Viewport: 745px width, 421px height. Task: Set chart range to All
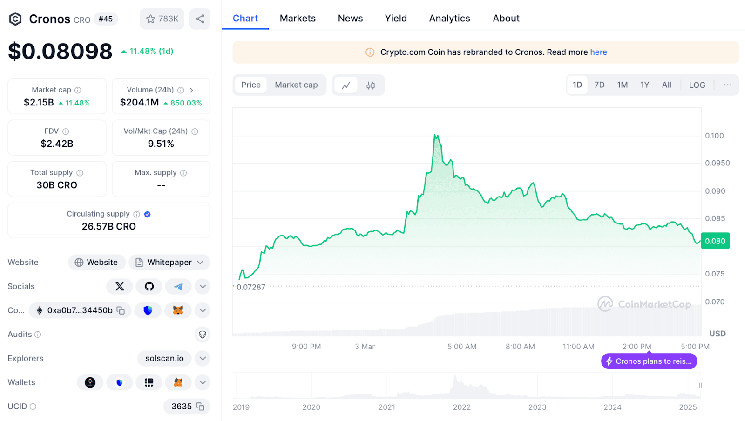[x=667, y=85]
